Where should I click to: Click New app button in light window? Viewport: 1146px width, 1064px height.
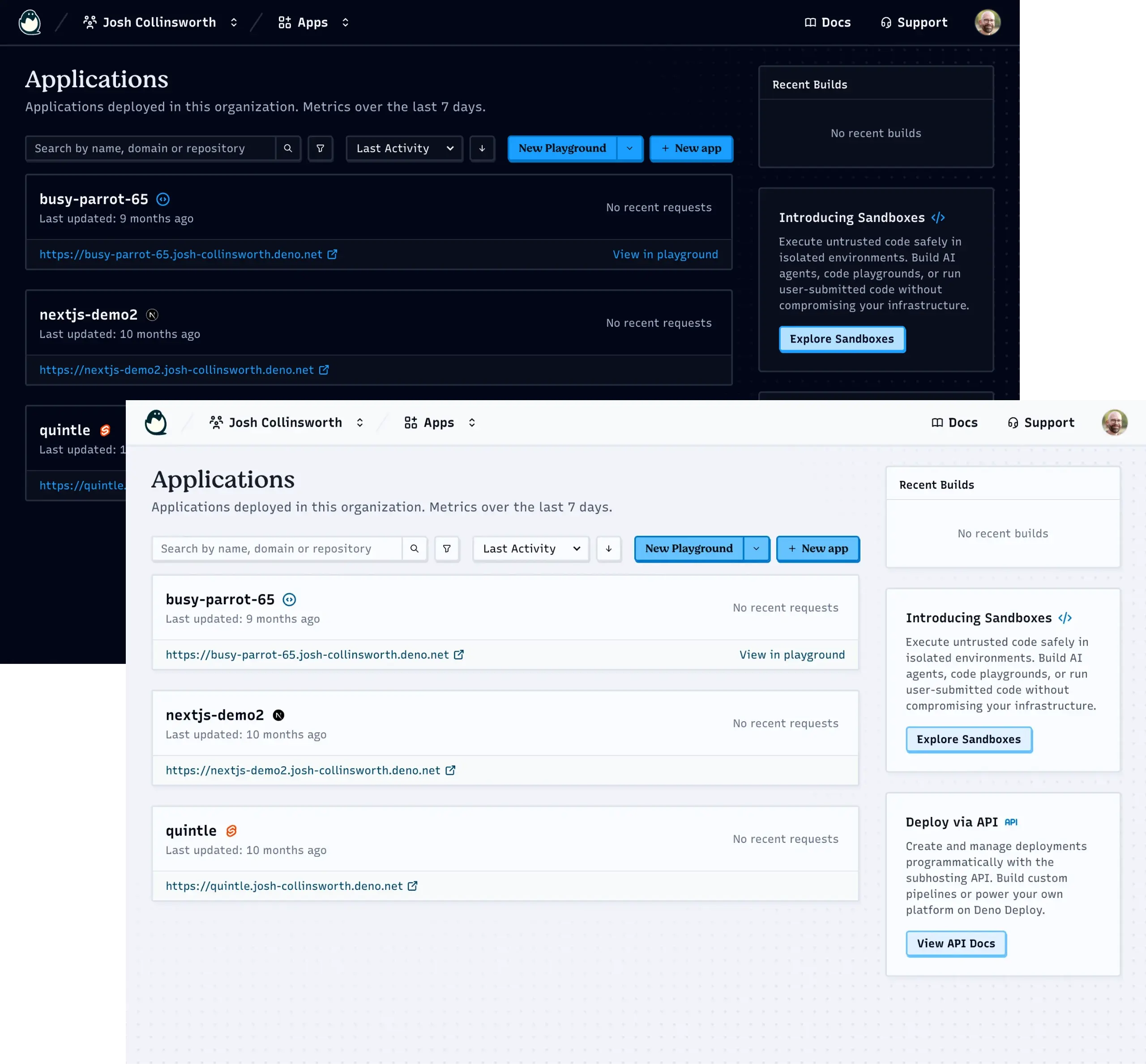pos(818,549)
